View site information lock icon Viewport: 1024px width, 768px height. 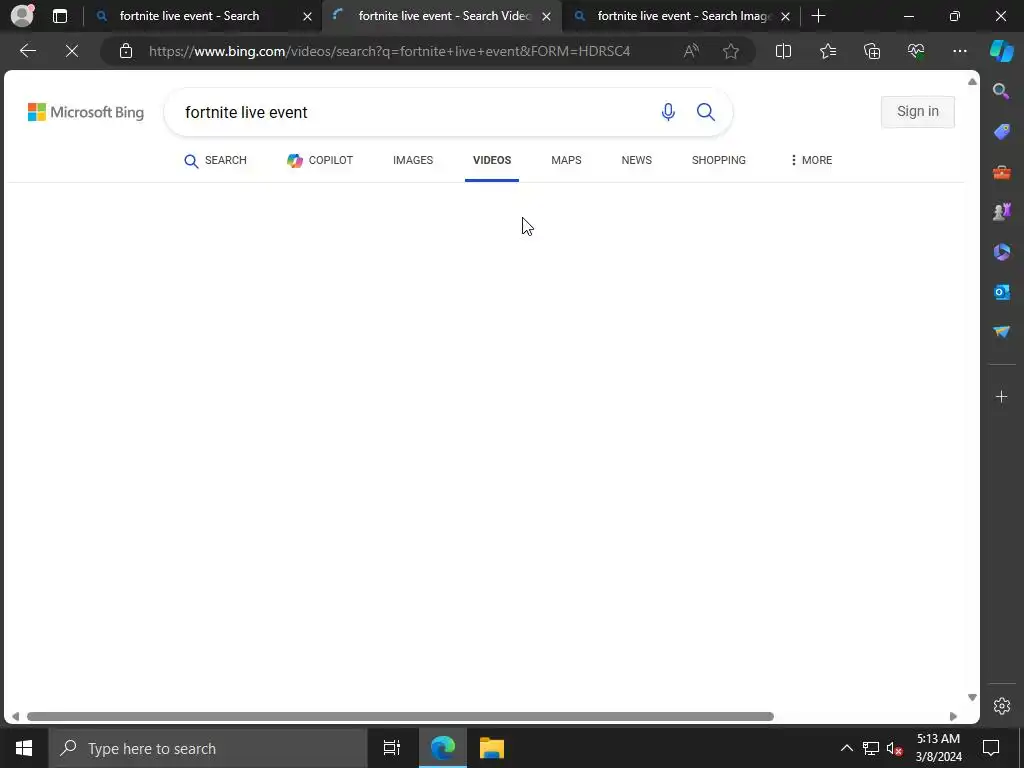(125, 51)
